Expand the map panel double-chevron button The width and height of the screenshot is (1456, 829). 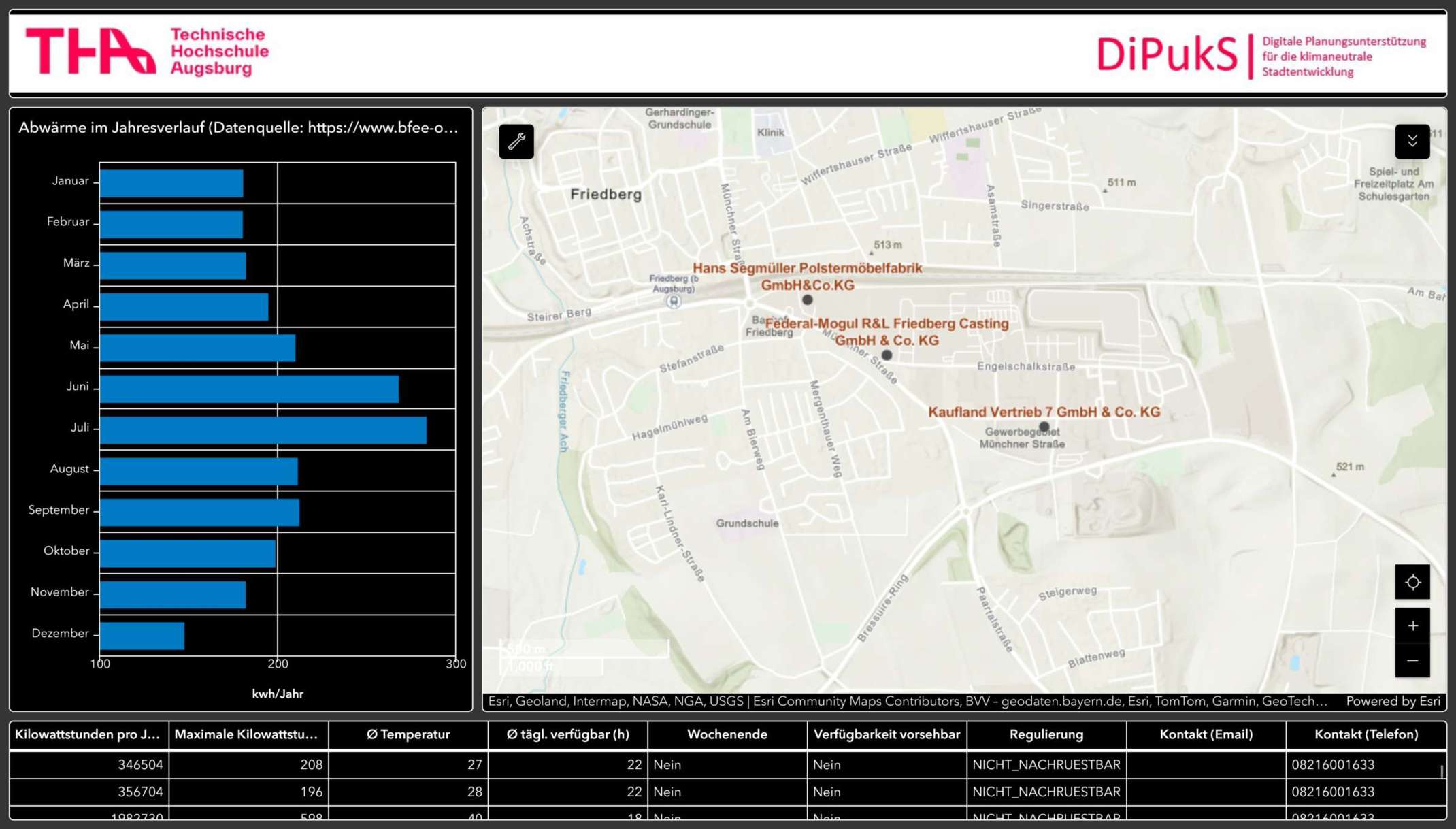[x=1412, y=142]
